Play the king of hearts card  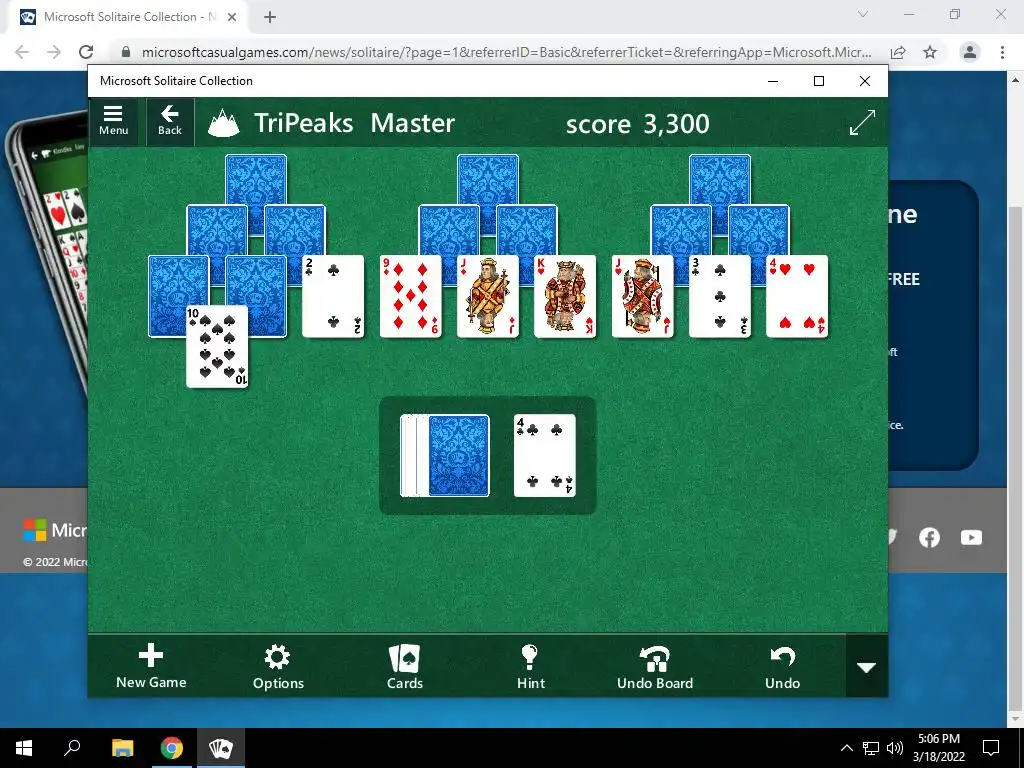[565, 296]
